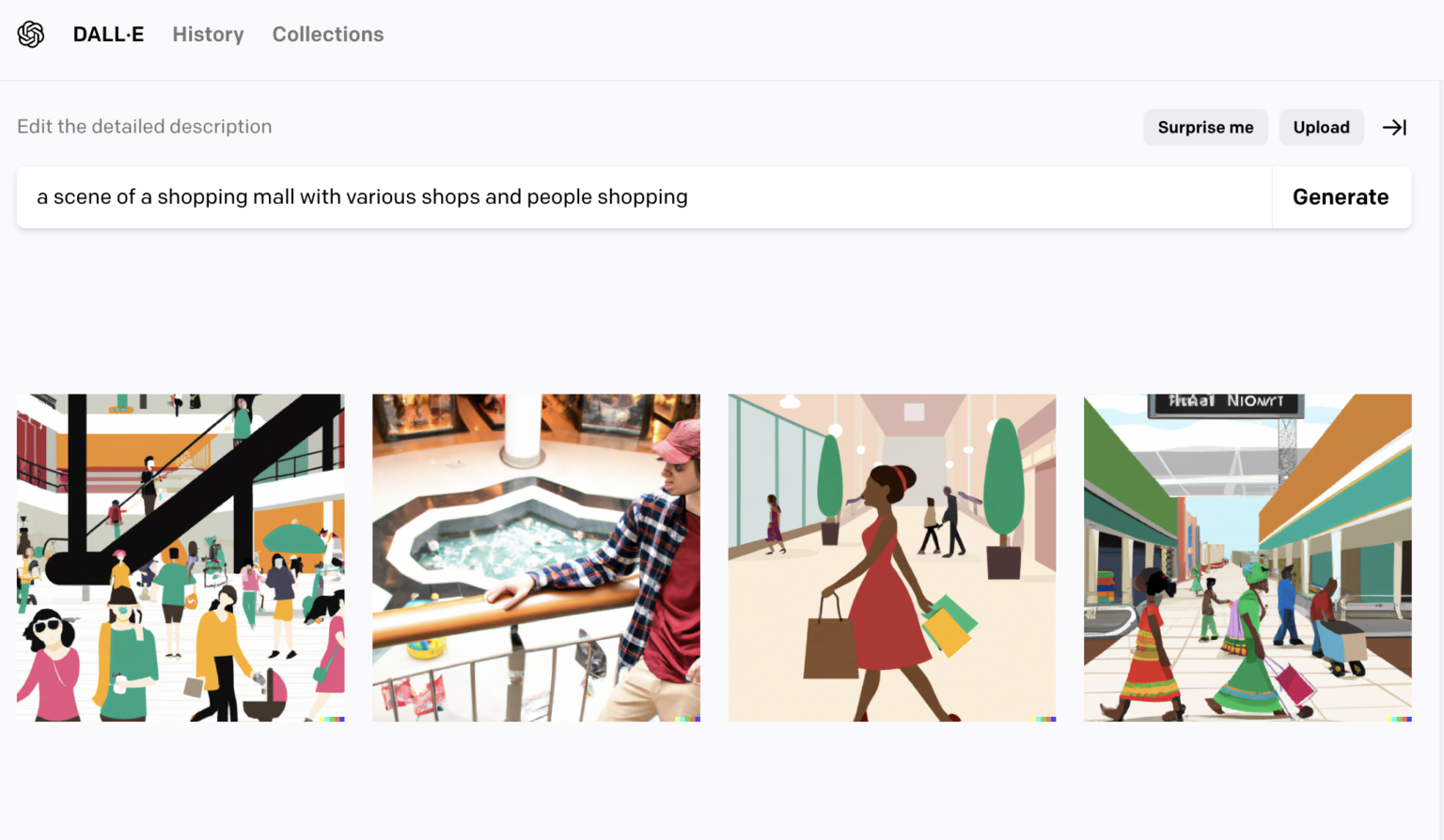Switch to the History tab
Screen dimensions: 1444x840
coord(208,35)
